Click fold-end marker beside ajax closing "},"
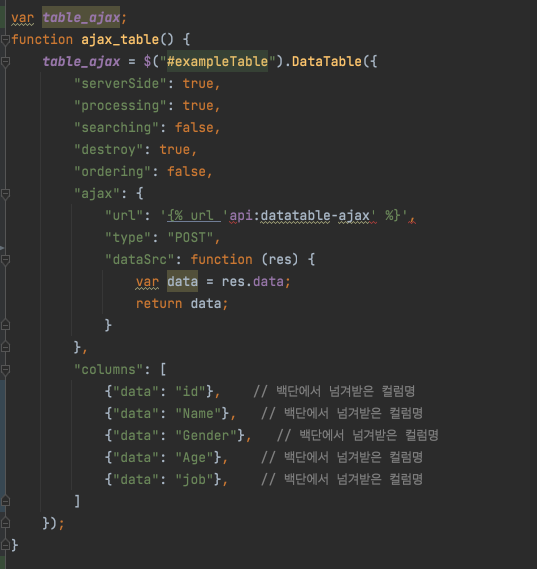 point(5,347)
